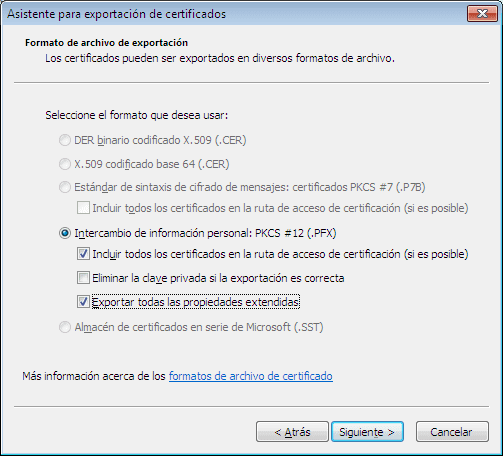Uncheck include all certificates checkbox under PFX
This screenshot has width=503, height=456.
[83, 254]
